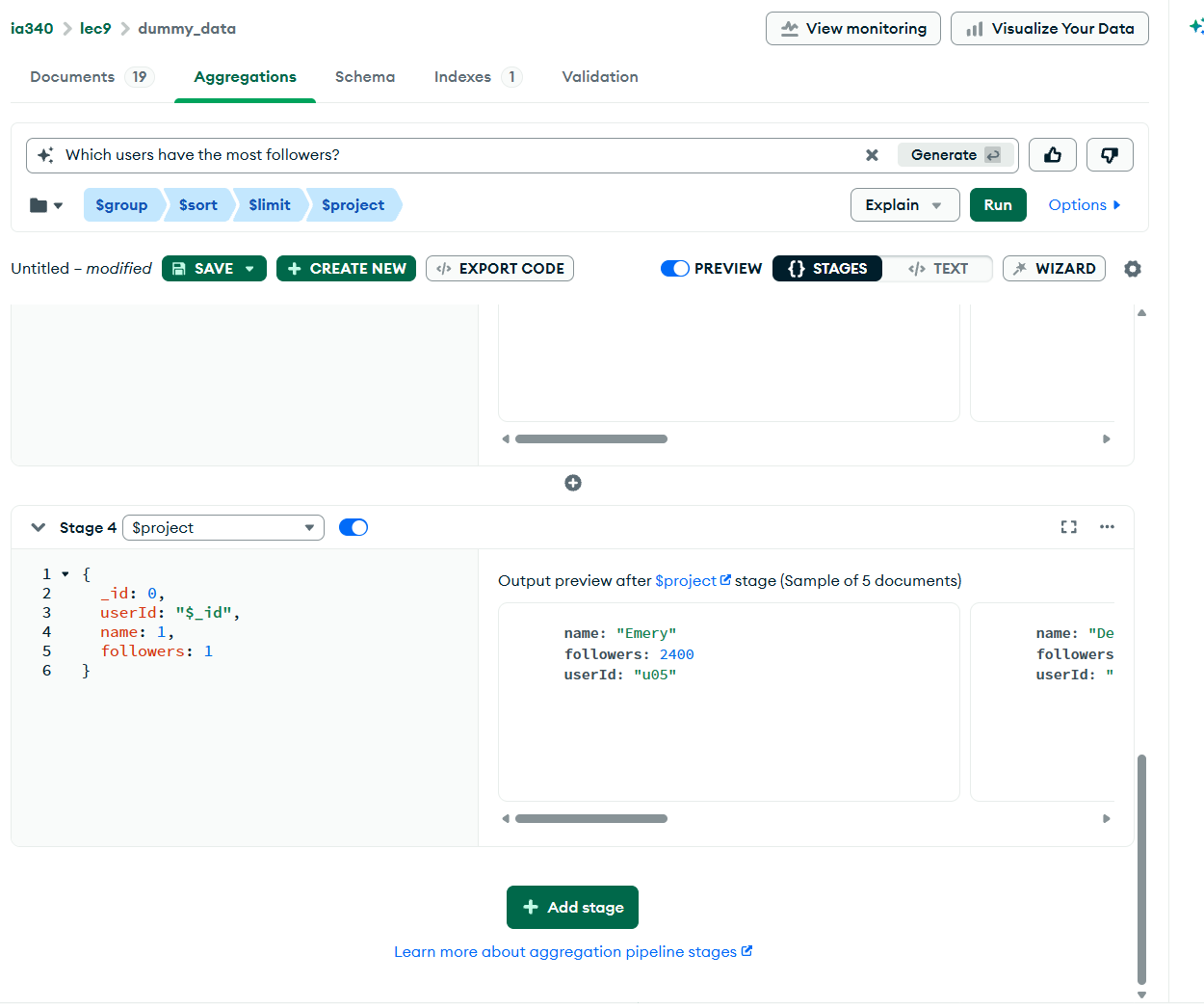Click the dummy_data collection name
Screen dimensions: 1204x1008
point(187,29)
